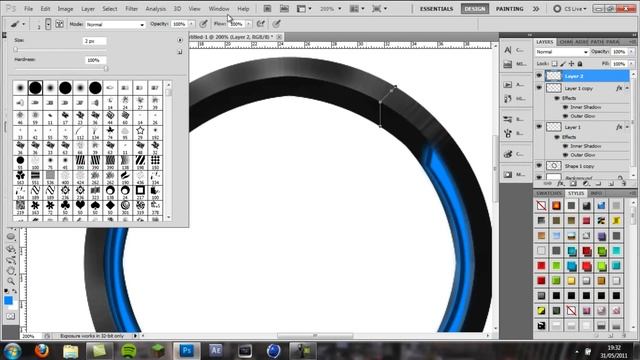Add a layer style using fx button

[560, 184]
